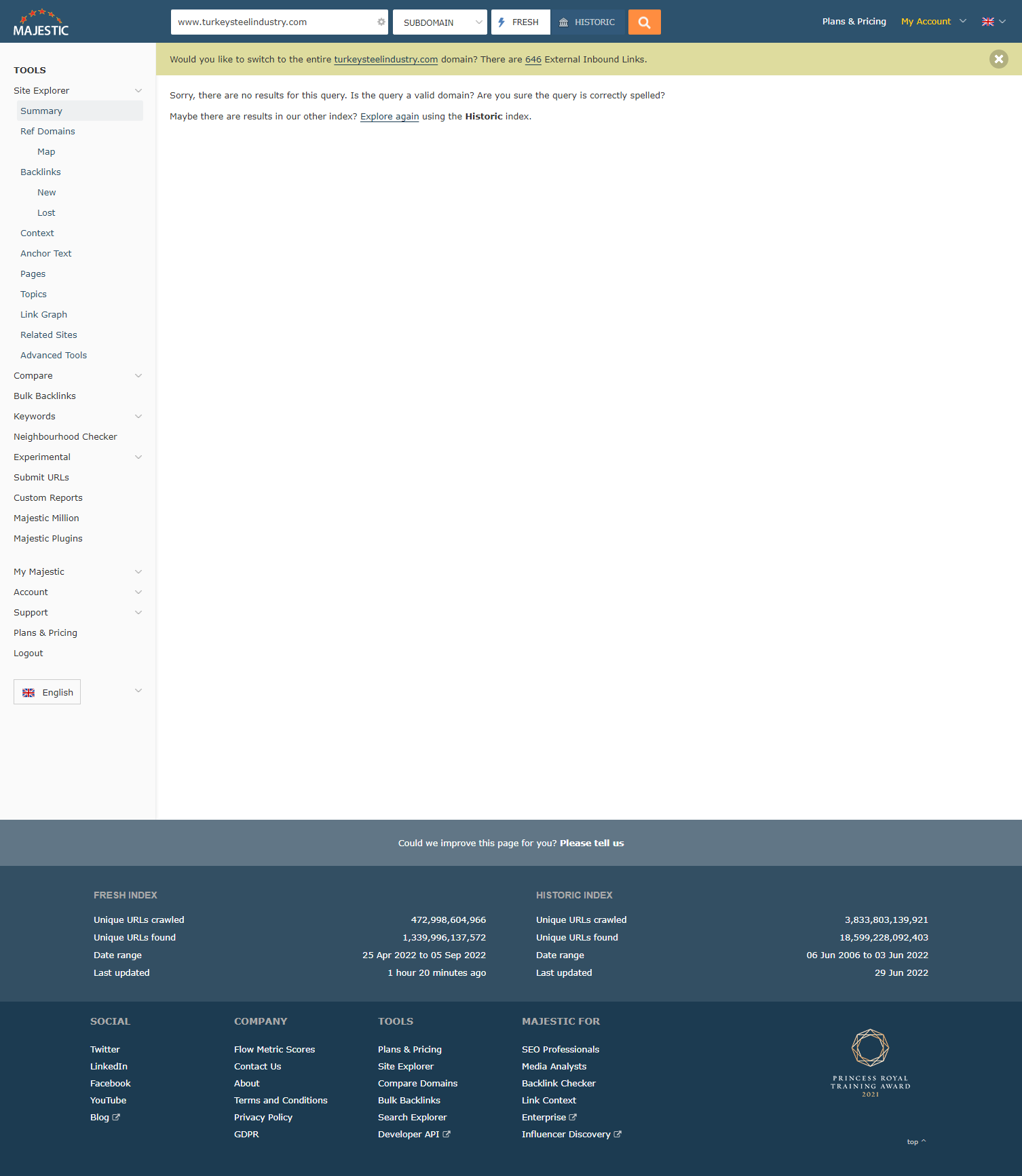Open LinkedIn footer link
The image size is (1022, 1176).
pyautogui.click(x=109, y=1067)
